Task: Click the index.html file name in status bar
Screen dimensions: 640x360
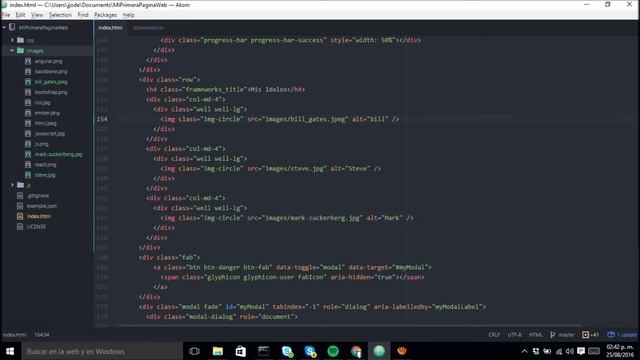Action: click(15, 335)
